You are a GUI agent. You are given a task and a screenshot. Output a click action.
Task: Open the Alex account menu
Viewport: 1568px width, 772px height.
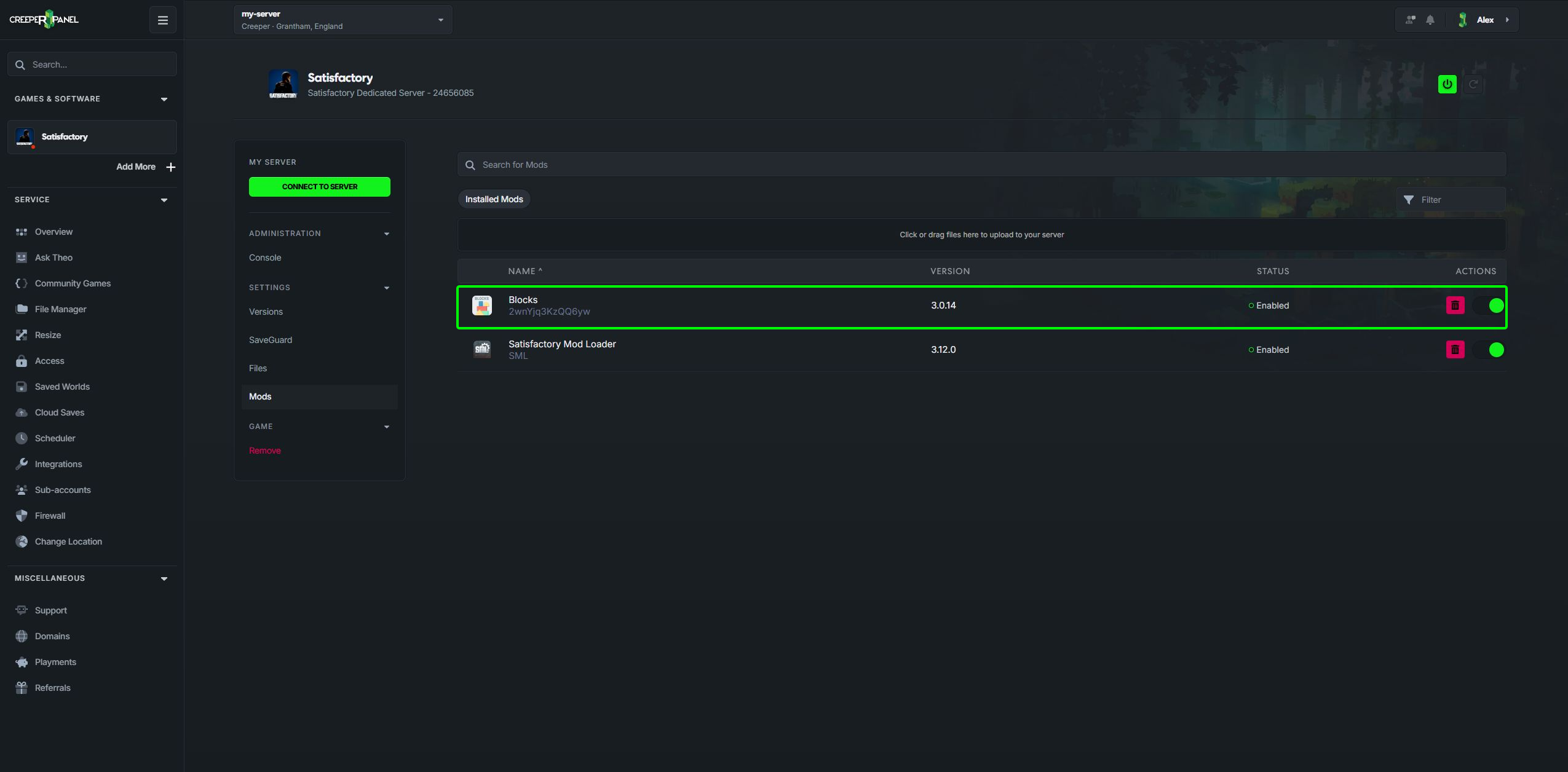point(1485,20)
